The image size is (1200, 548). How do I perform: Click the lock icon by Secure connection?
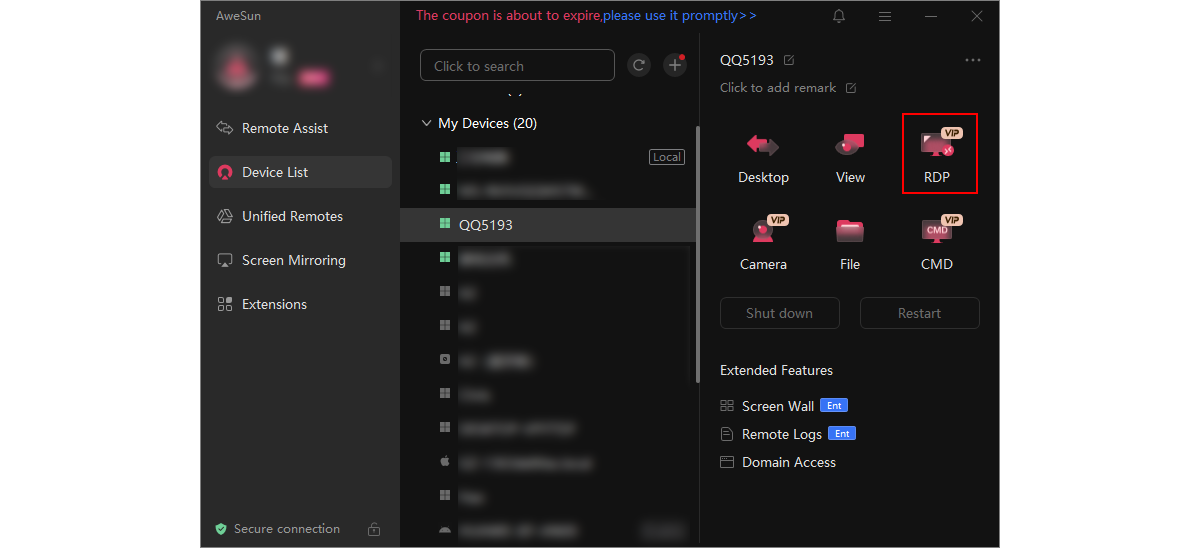coord(374,529)
